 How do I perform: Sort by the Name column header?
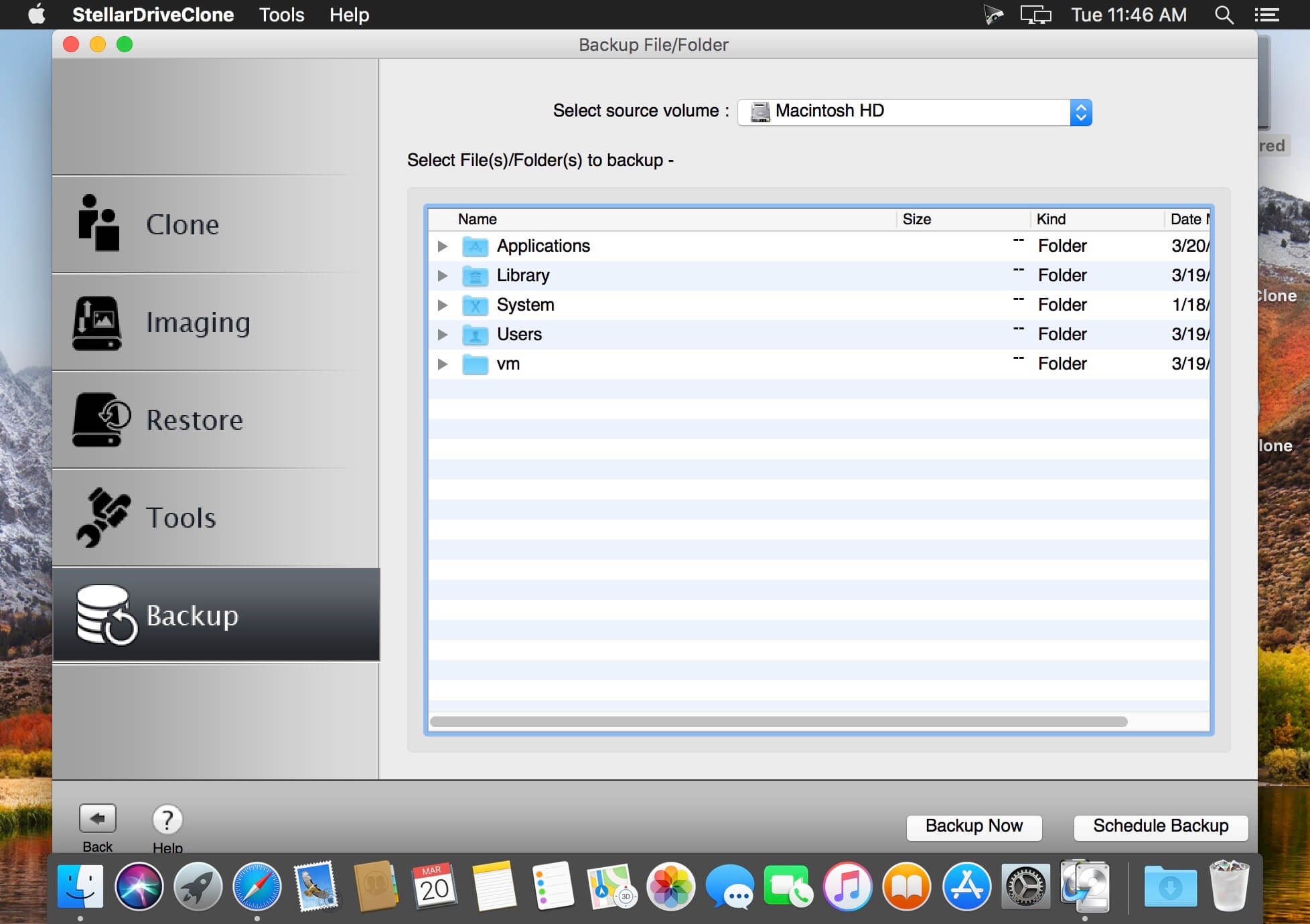[662, 219]
